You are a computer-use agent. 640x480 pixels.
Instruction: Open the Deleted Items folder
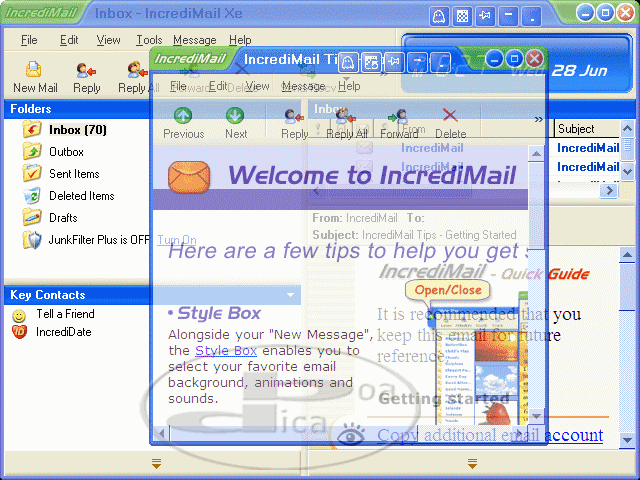pos(81,196)
